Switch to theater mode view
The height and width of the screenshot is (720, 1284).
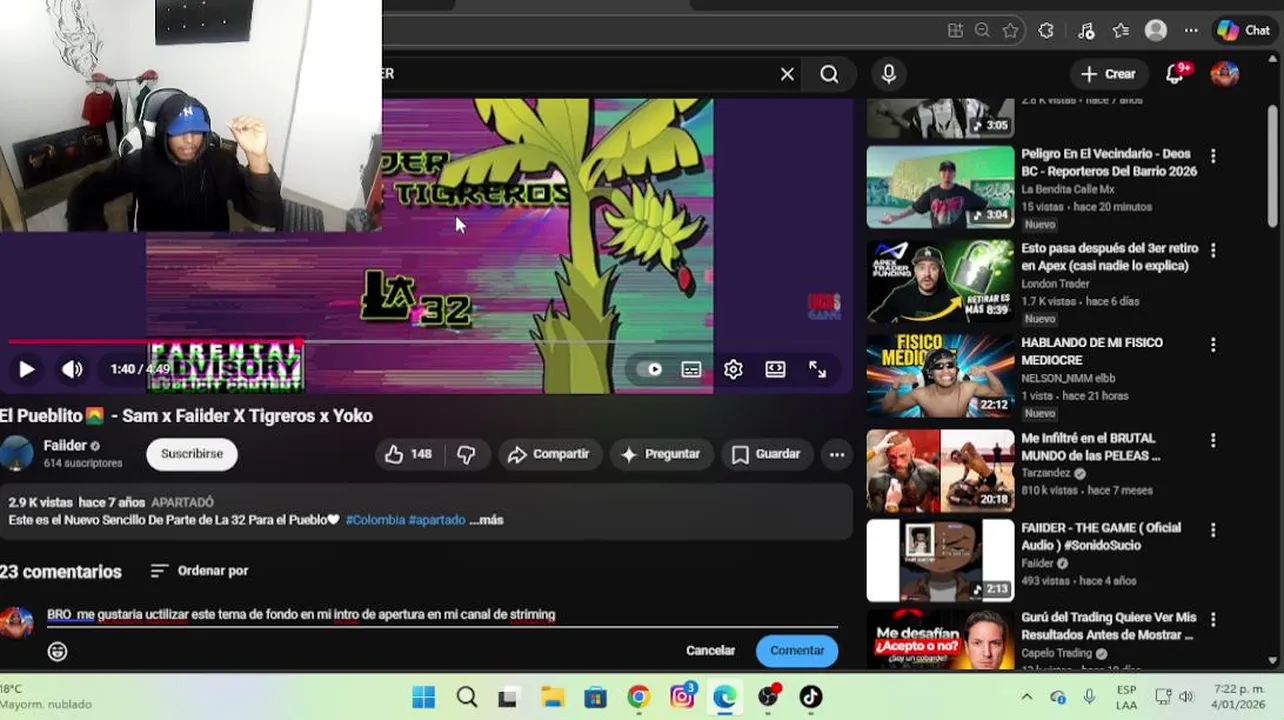point(775,369)
